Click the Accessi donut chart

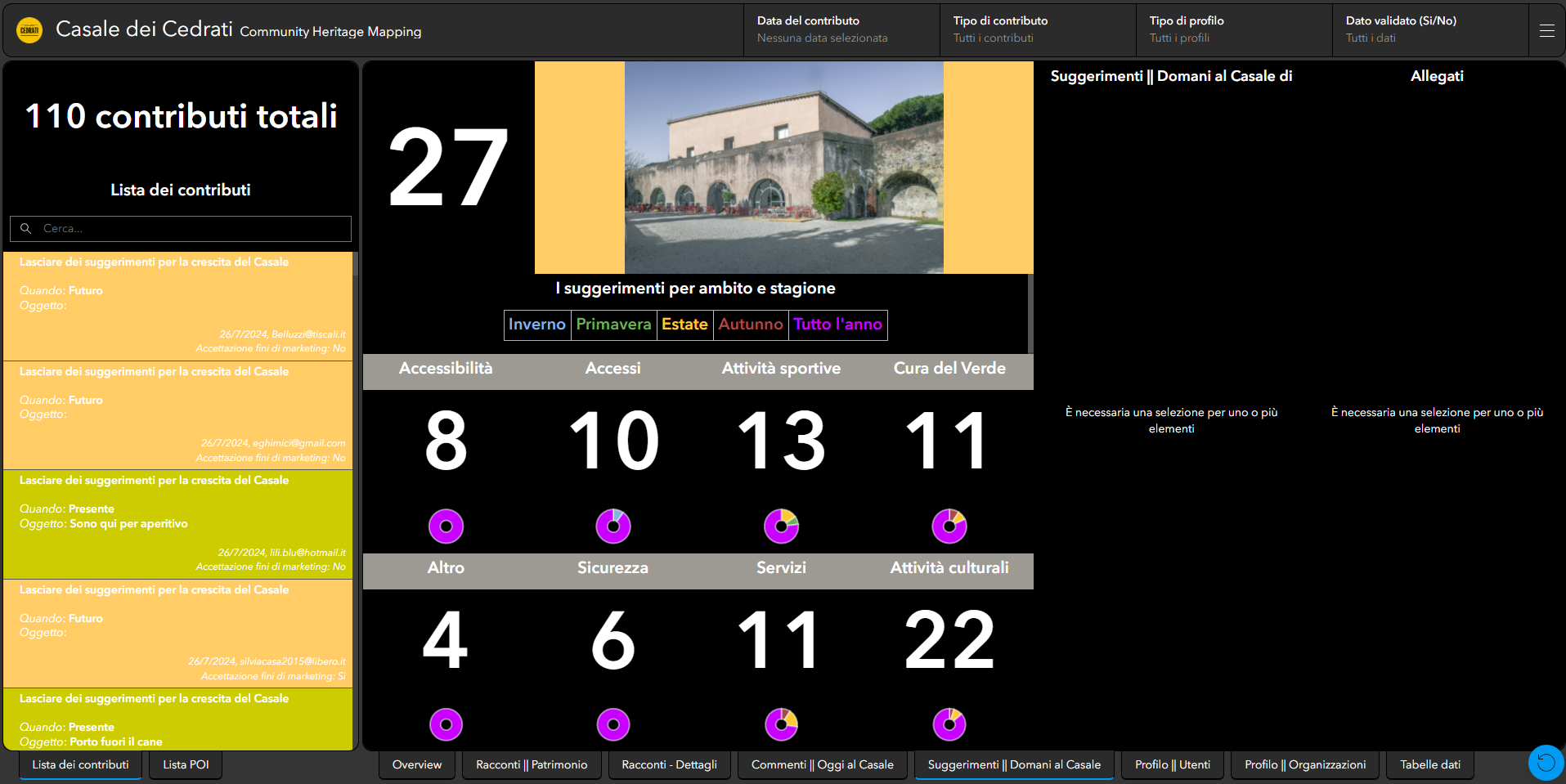pos(613,526)
